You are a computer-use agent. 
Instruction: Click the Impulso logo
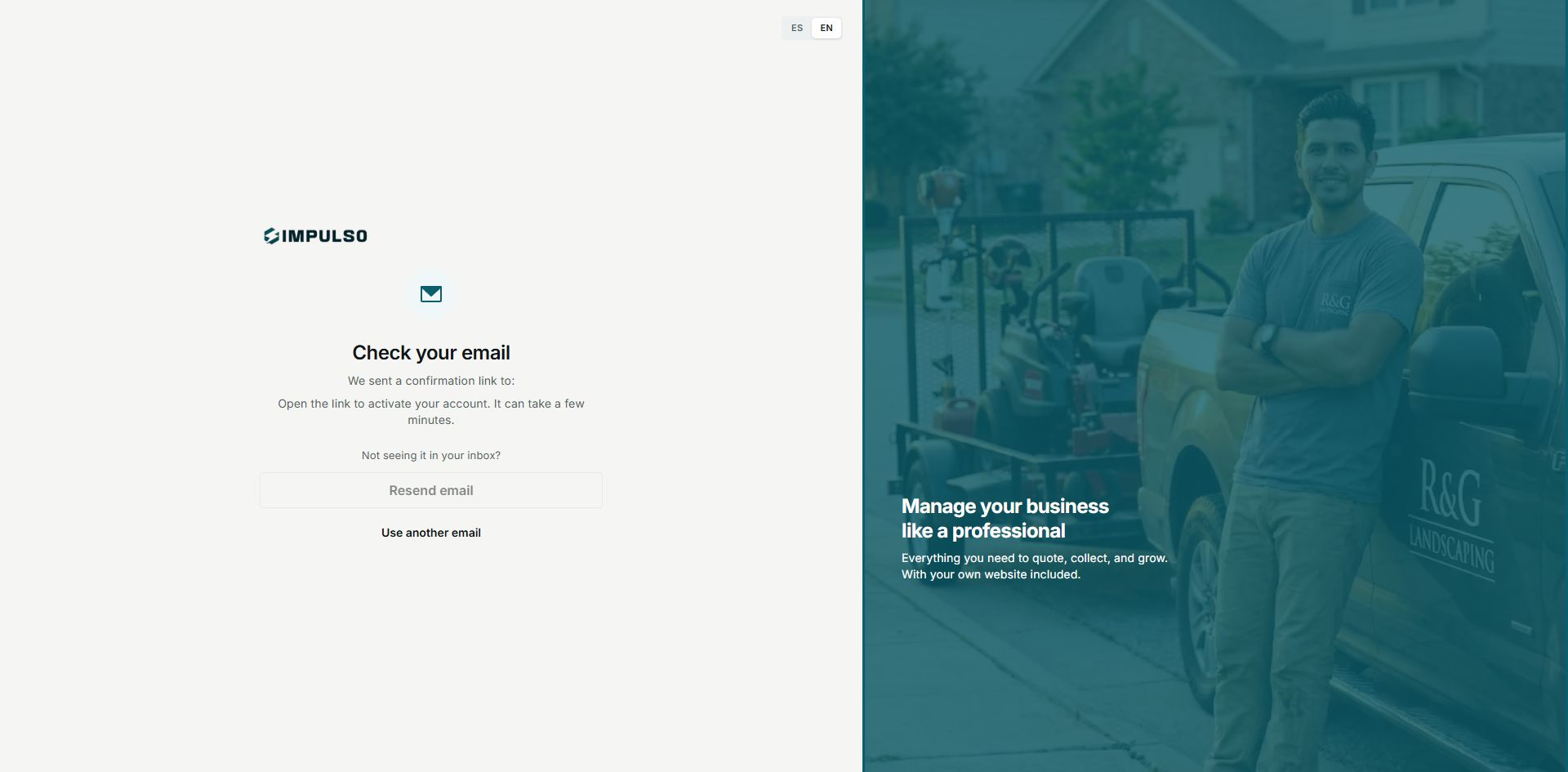coord(315,236)
